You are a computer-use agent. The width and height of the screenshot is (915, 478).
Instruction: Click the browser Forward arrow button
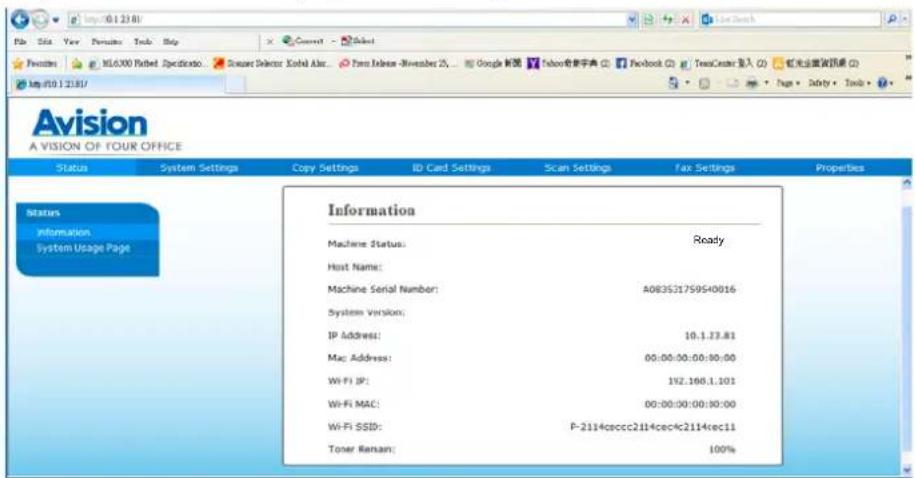click(x=39, y=20)
